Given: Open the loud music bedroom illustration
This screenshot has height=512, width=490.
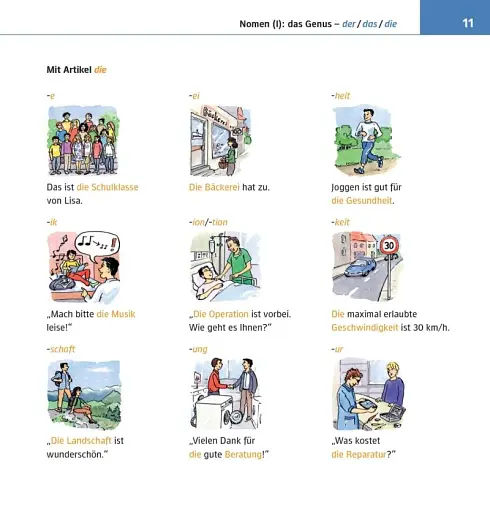Looking at the screenshot, I should (84, 267).
